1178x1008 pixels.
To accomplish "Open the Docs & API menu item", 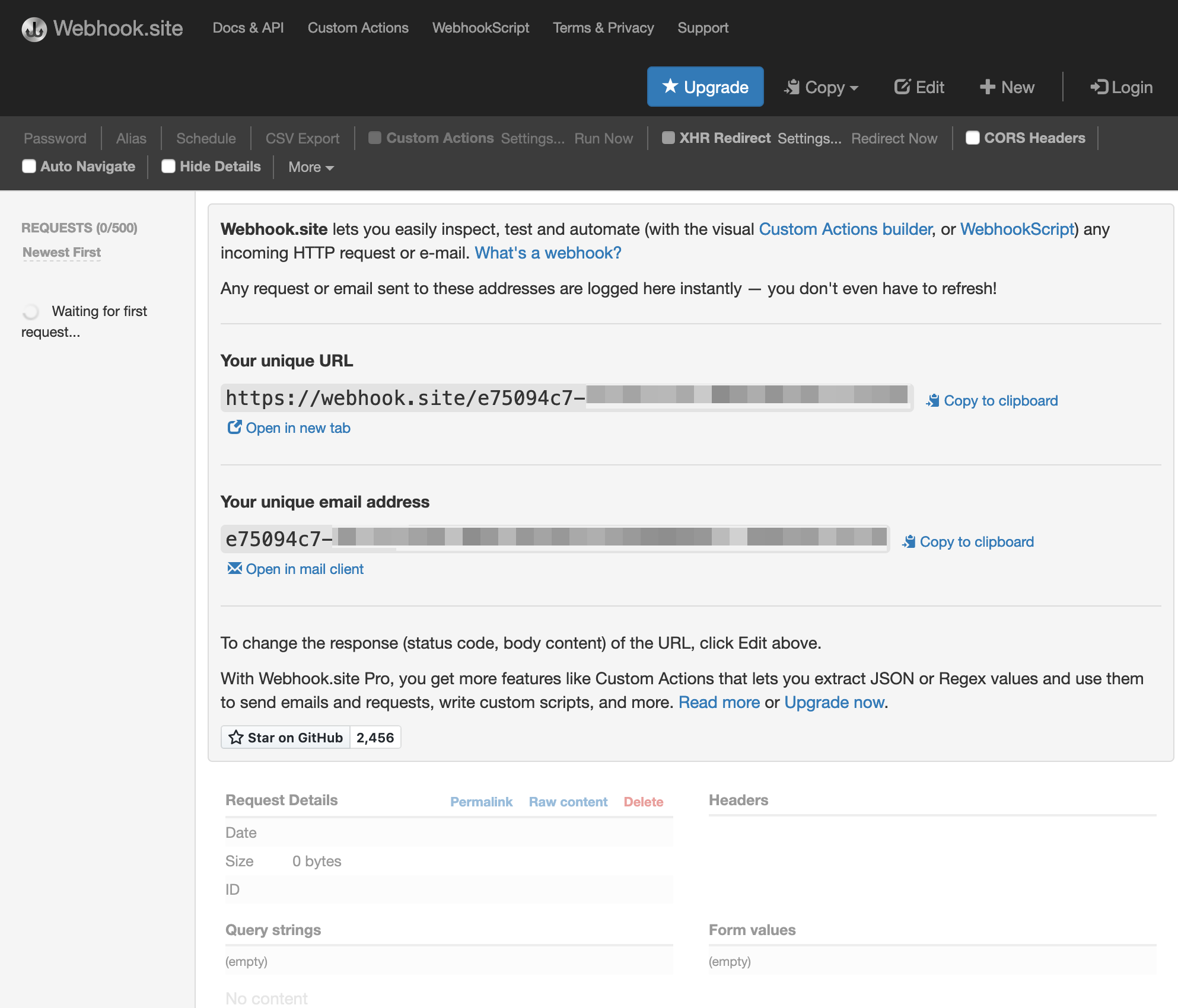I will click(x=248, y=27).
